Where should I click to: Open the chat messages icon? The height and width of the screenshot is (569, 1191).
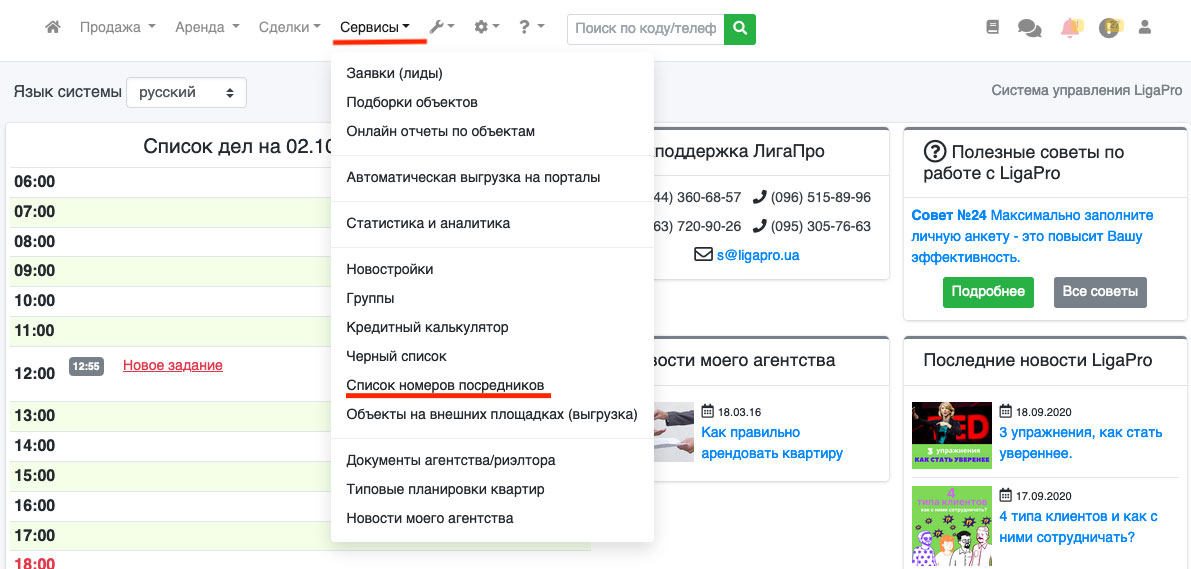point(1029,28)
